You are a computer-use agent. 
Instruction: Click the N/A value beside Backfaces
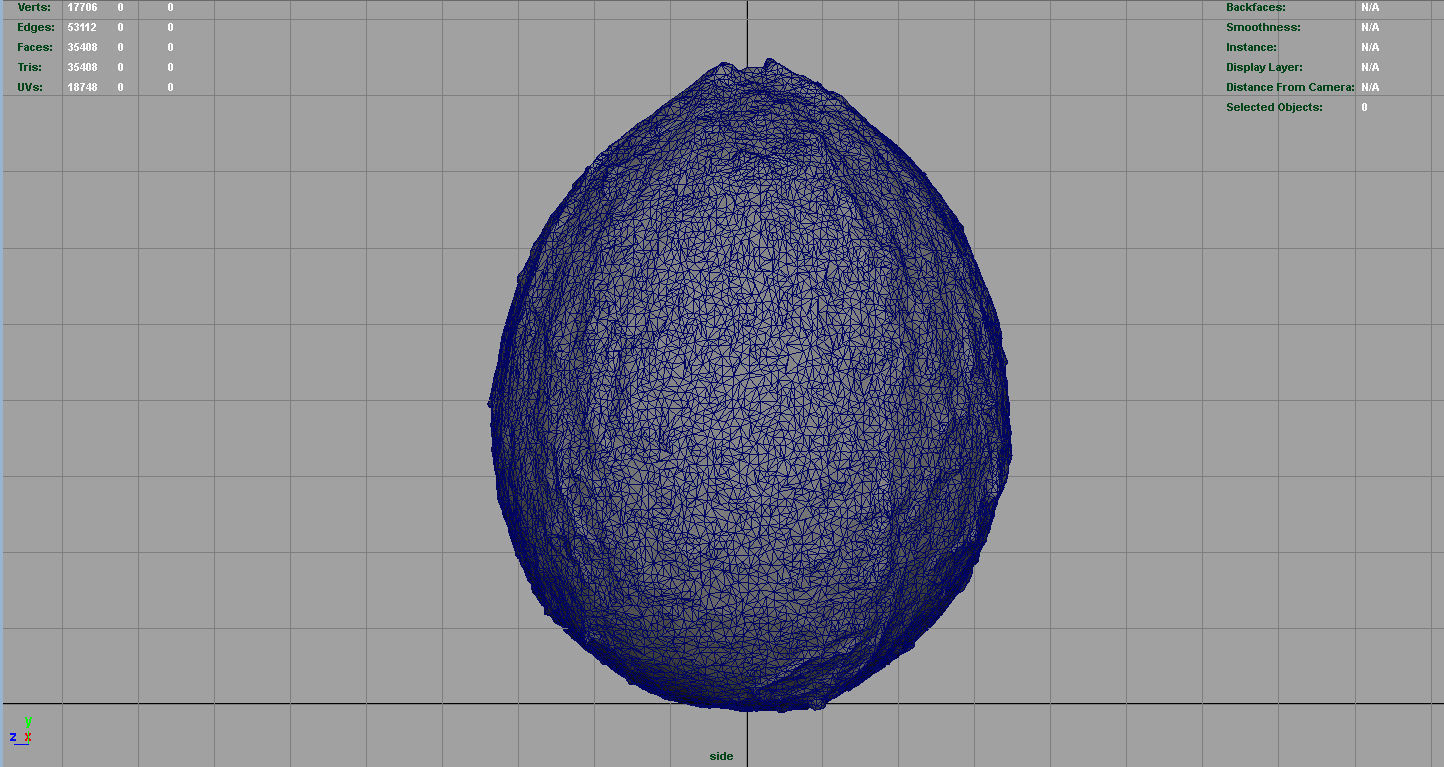click(x=1370, y=7)
